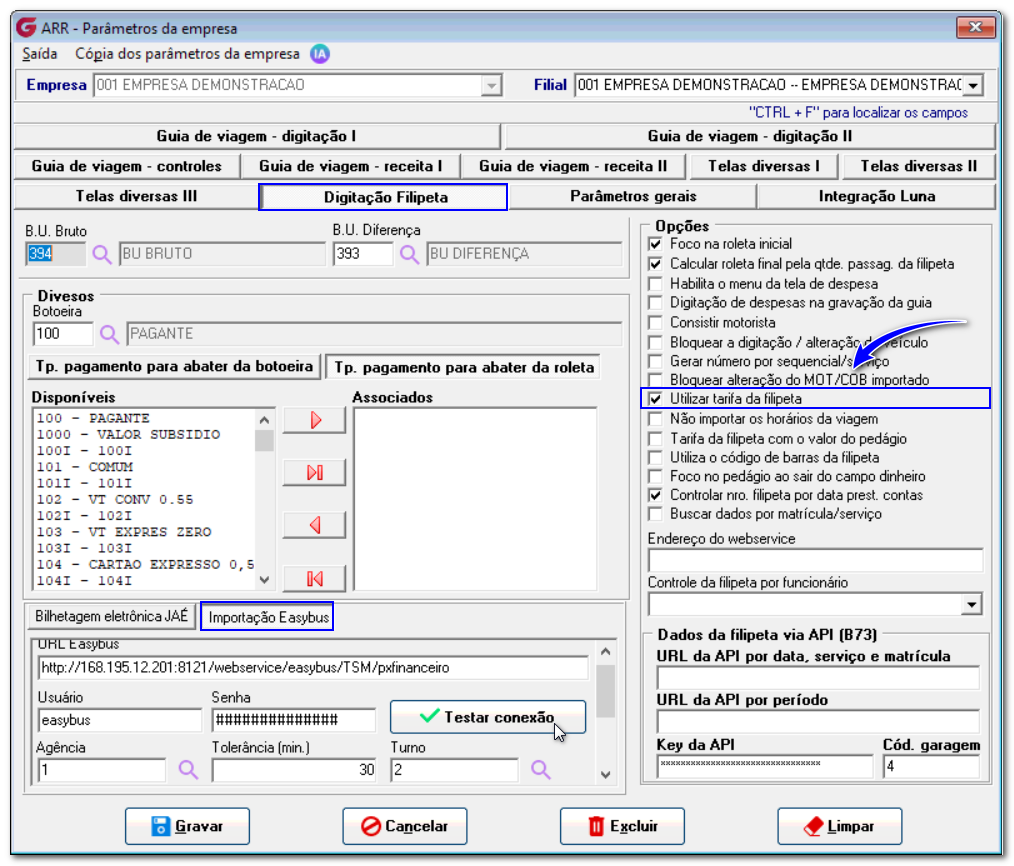This screenshot has height=866, width=1014.
Task: Expand the Filial dropdown
Action: [x=973, y=85]
